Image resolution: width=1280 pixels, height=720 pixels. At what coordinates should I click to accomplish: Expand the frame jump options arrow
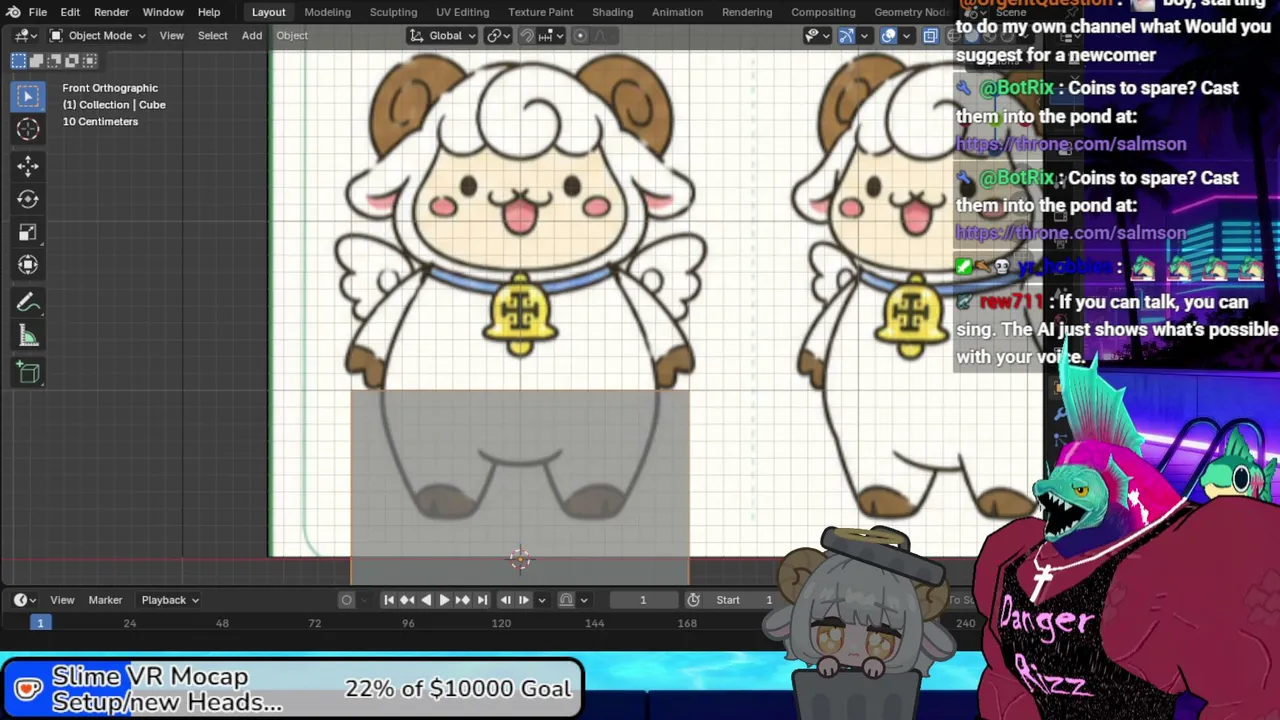coord(542,600)
